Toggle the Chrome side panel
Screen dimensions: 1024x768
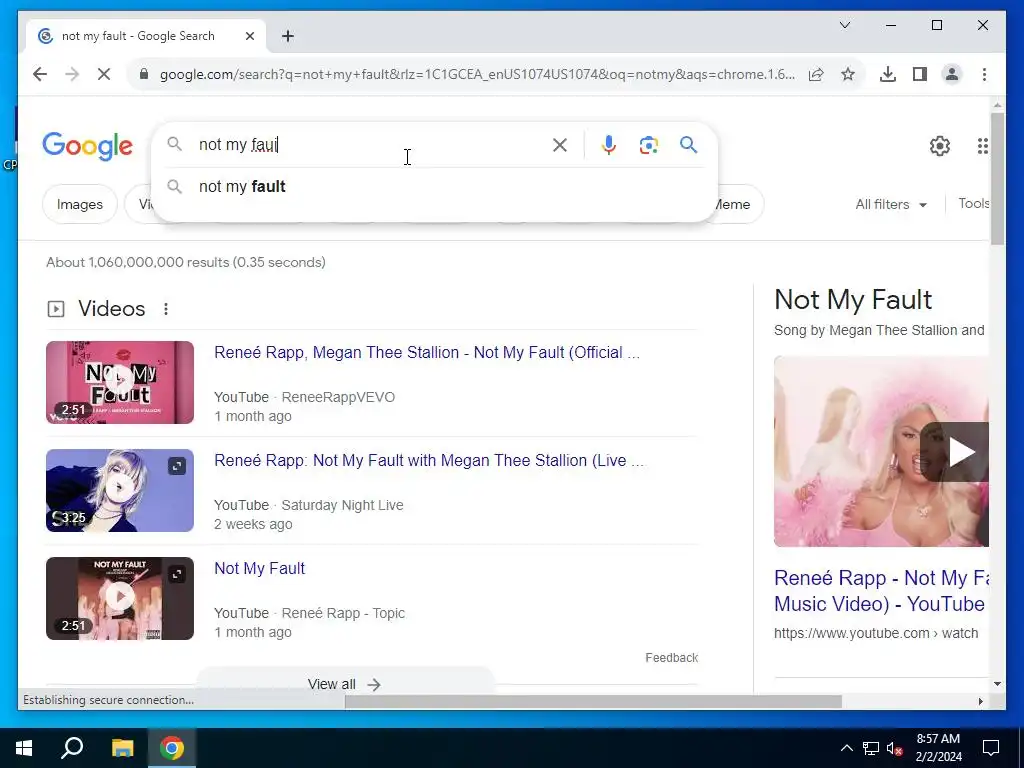point(920,74)
